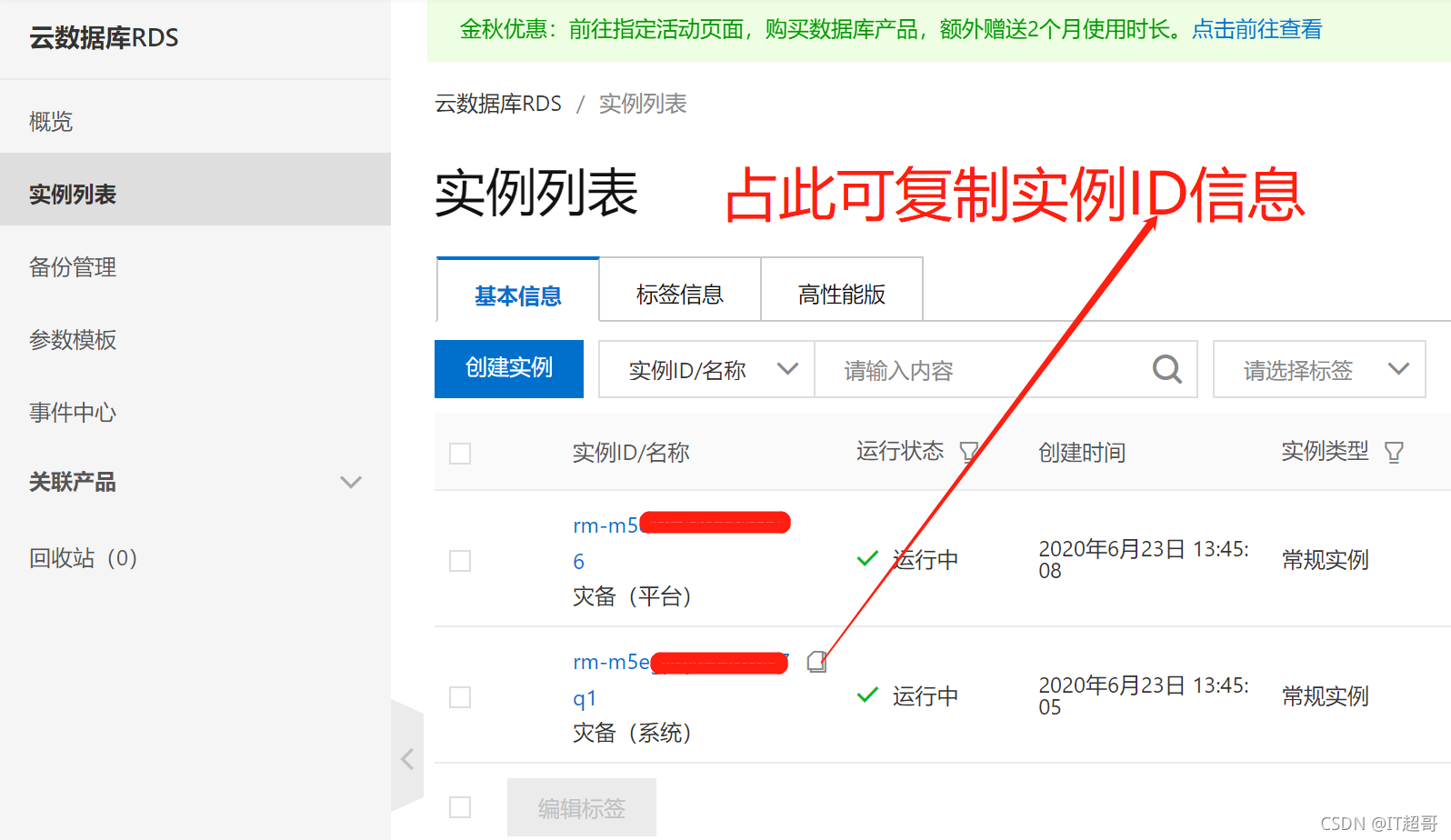Viewport: 1451px width, 840px height.
Task: Click the 13:45:08 creation time cell
Action: tap(1144, 560)
